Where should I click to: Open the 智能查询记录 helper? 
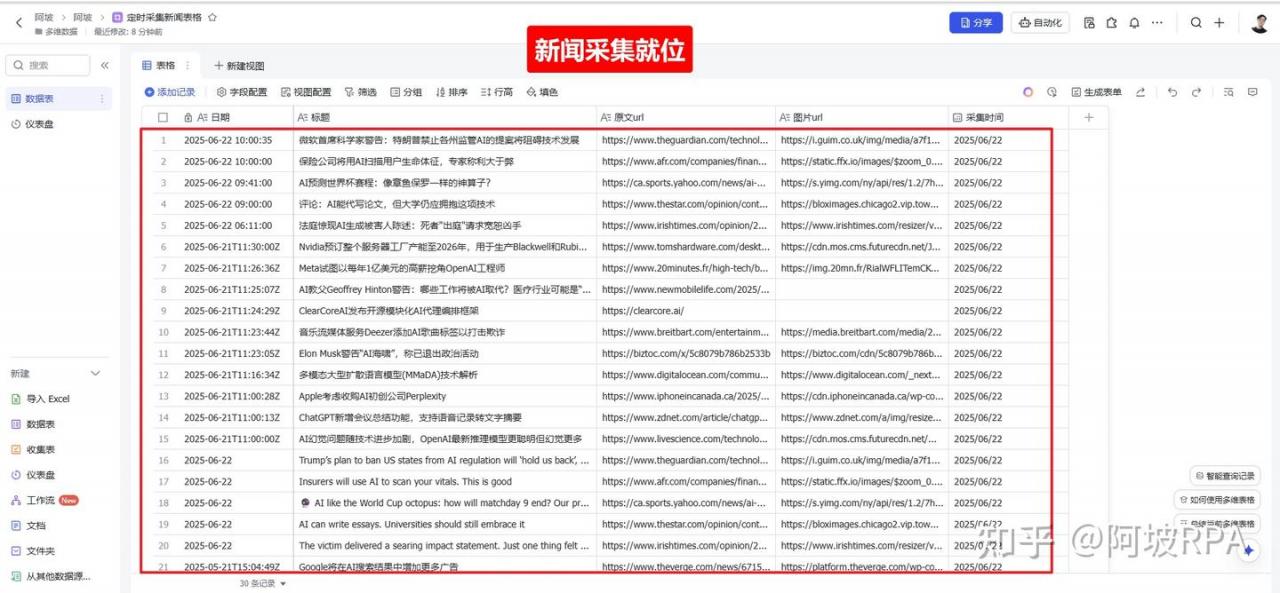(x=1225, y=476)
